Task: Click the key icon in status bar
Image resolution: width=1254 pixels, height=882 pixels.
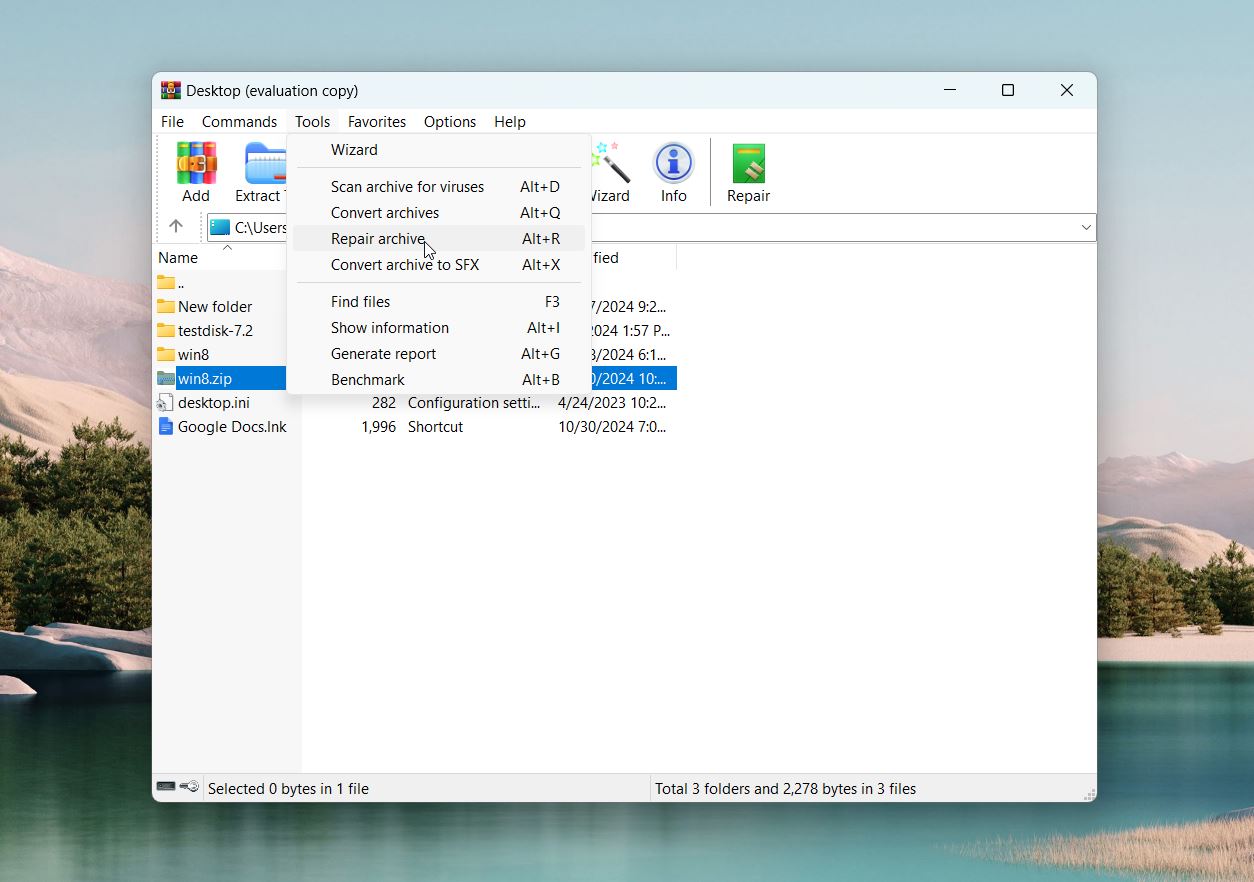Action: tap(189, 788)
